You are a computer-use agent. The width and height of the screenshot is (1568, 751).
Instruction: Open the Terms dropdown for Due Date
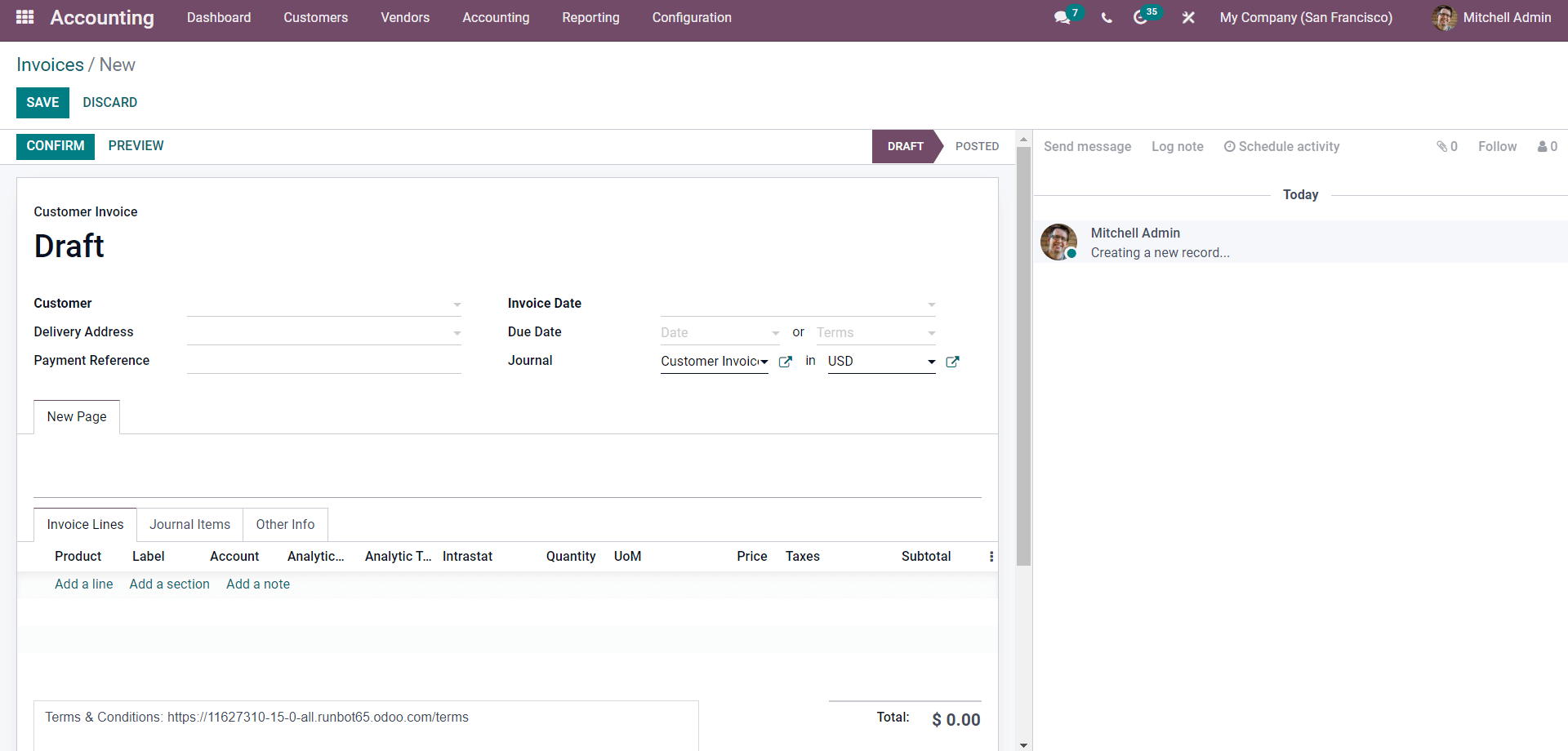875,333
